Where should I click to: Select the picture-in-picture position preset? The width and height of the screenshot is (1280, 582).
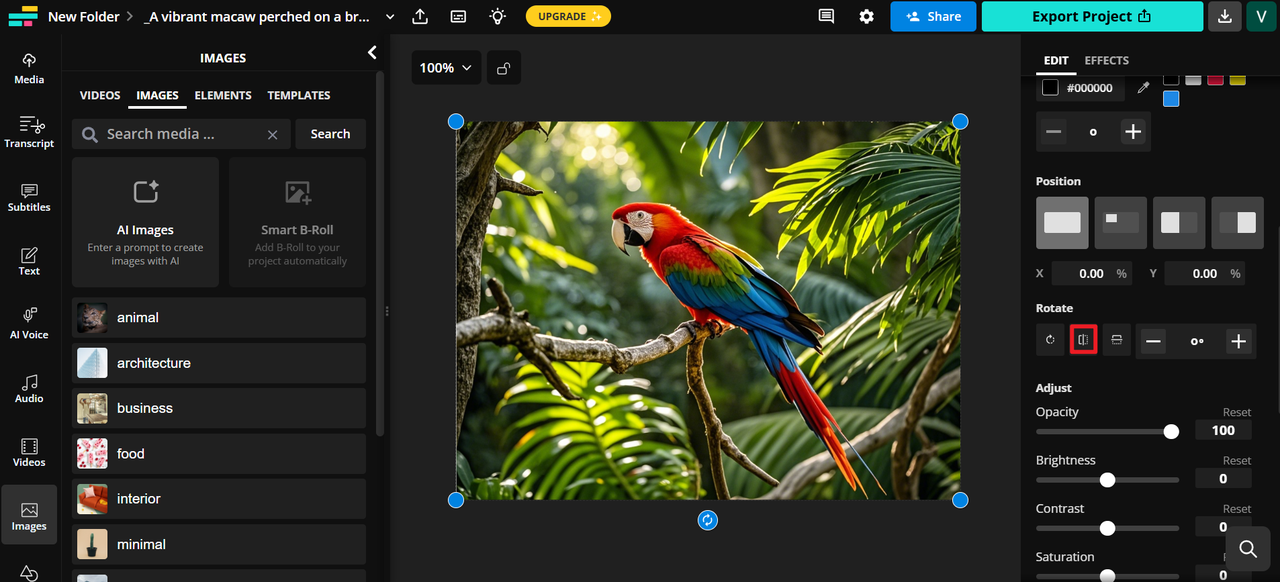[1121, 223]
